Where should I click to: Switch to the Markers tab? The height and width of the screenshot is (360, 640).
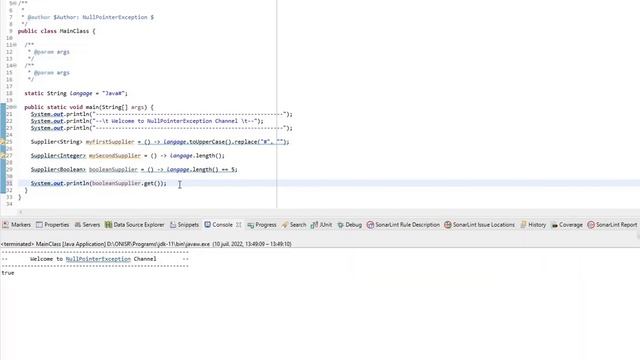(x=16, y=224)
